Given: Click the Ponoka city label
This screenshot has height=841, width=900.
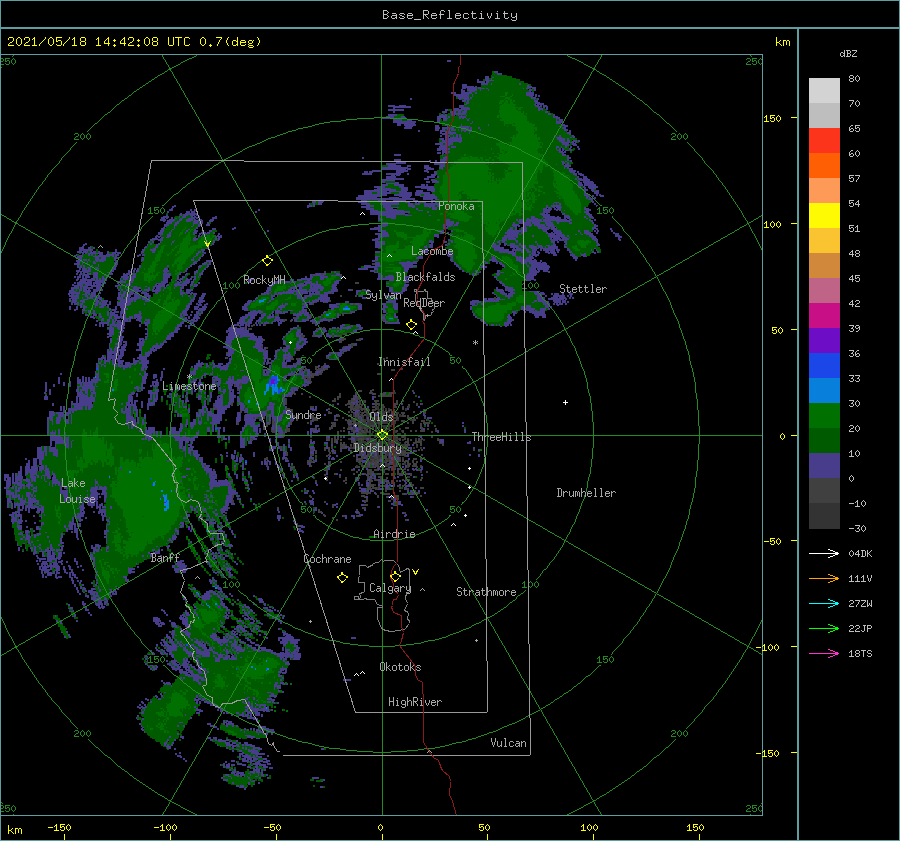Looking at the screenshot, I should [456, 206].
